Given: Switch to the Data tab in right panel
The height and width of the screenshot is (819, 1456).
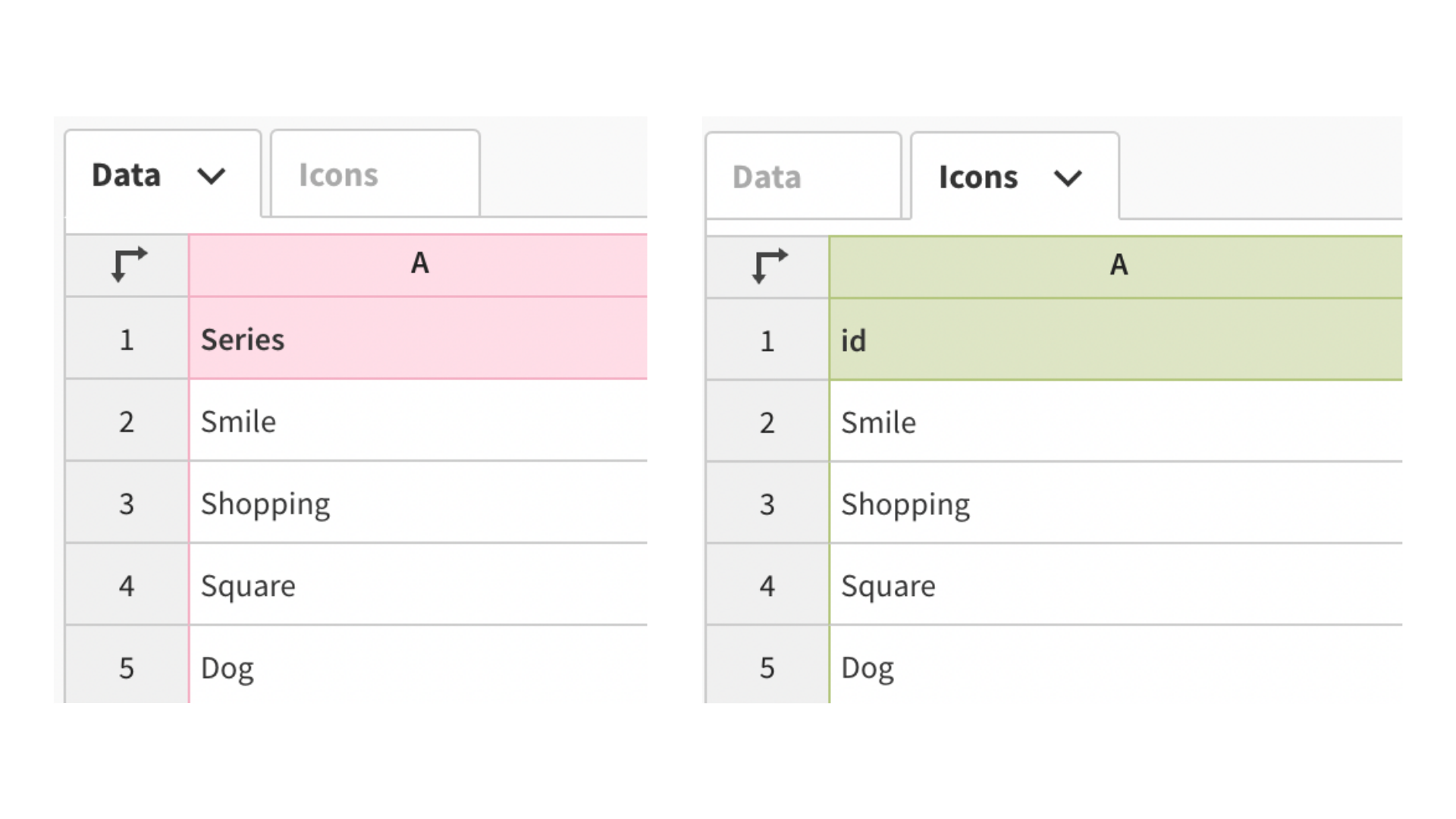Looking at the screenshot, I should pos(803,176).
